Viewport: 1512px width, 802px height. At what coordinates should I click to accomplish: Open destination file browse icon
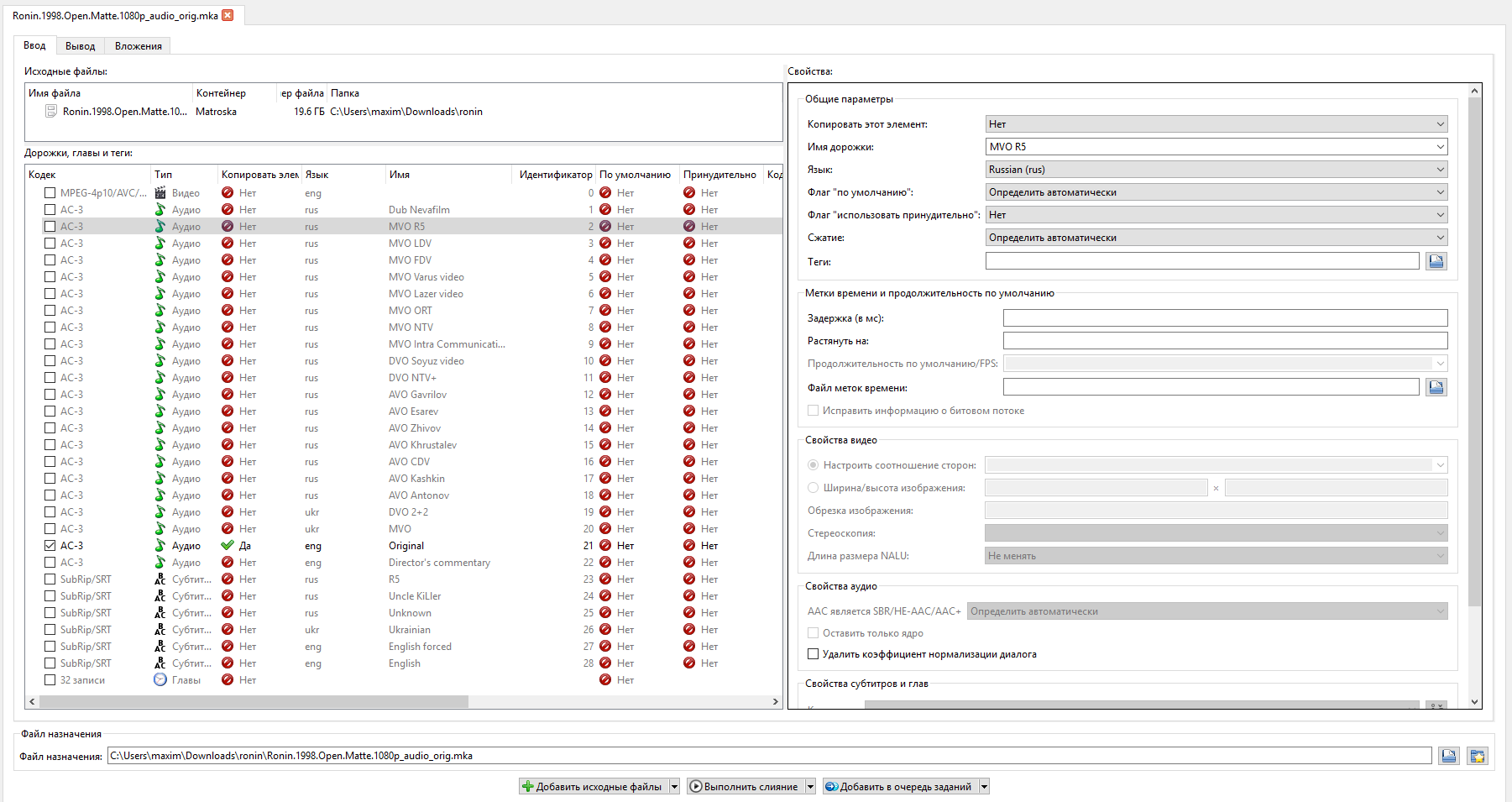(1449, 756)
